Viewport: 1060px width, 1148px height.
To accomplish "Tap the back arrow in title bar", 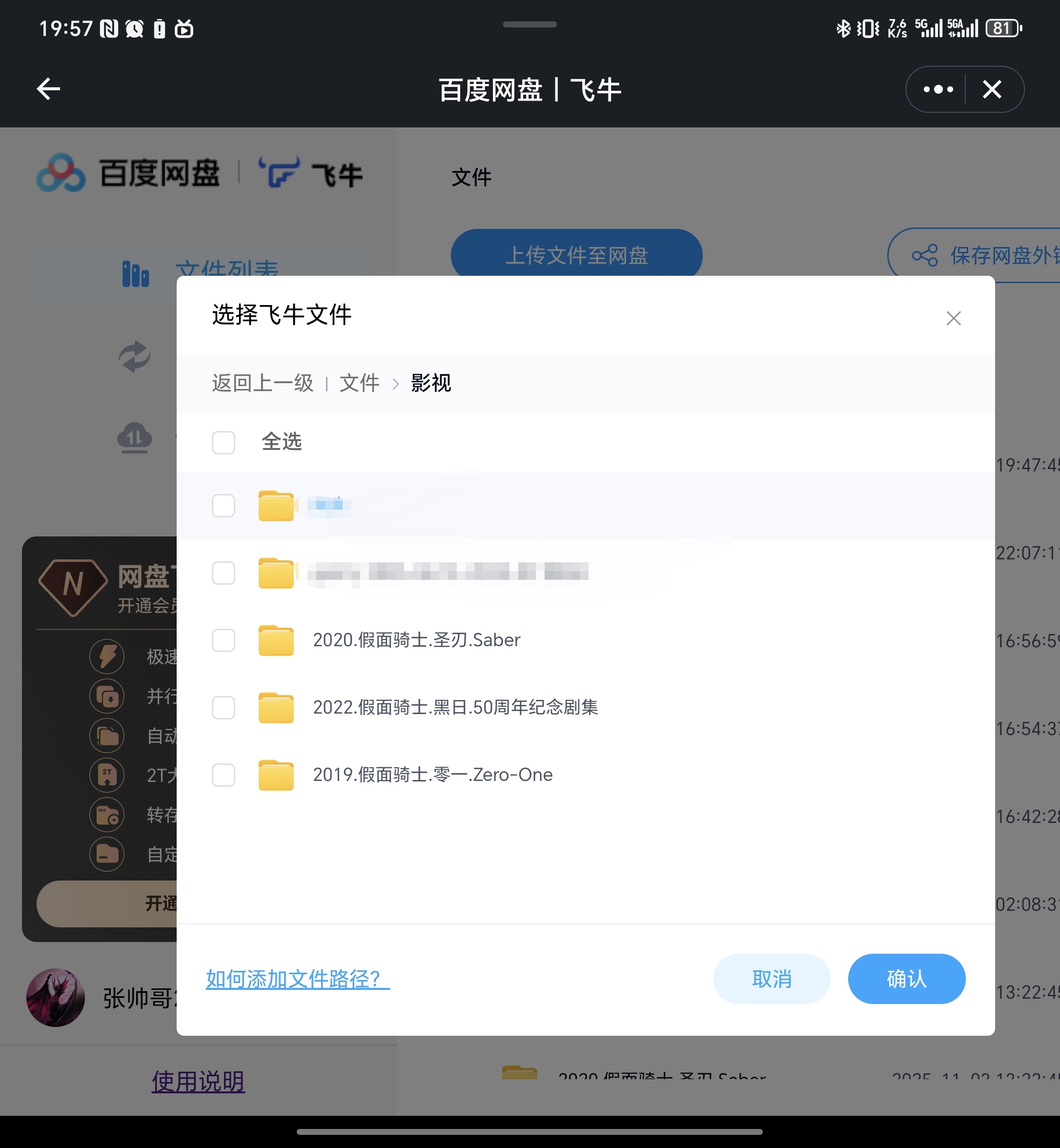I will point(49,89).
